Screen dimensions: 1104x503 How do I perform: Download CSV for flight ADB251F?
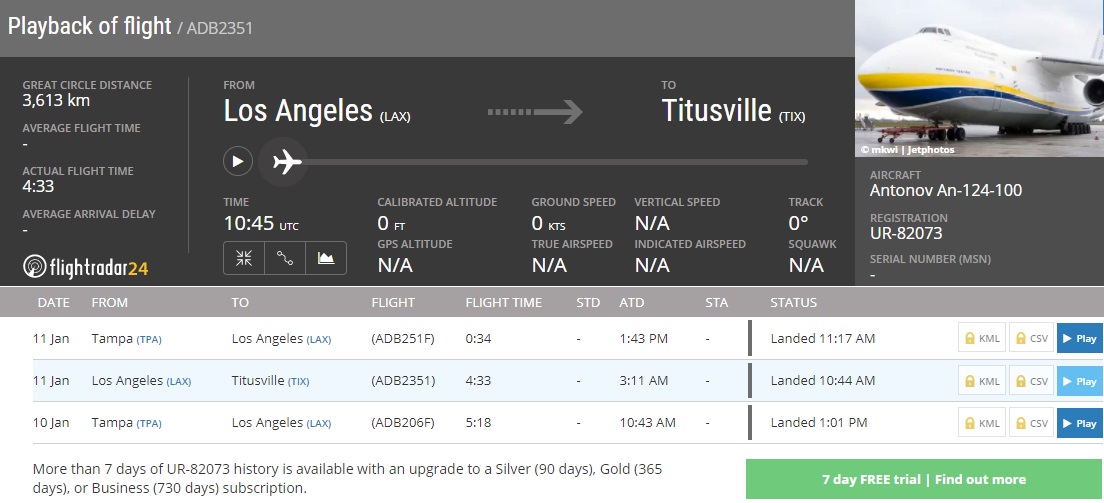tap(1031, 339)
